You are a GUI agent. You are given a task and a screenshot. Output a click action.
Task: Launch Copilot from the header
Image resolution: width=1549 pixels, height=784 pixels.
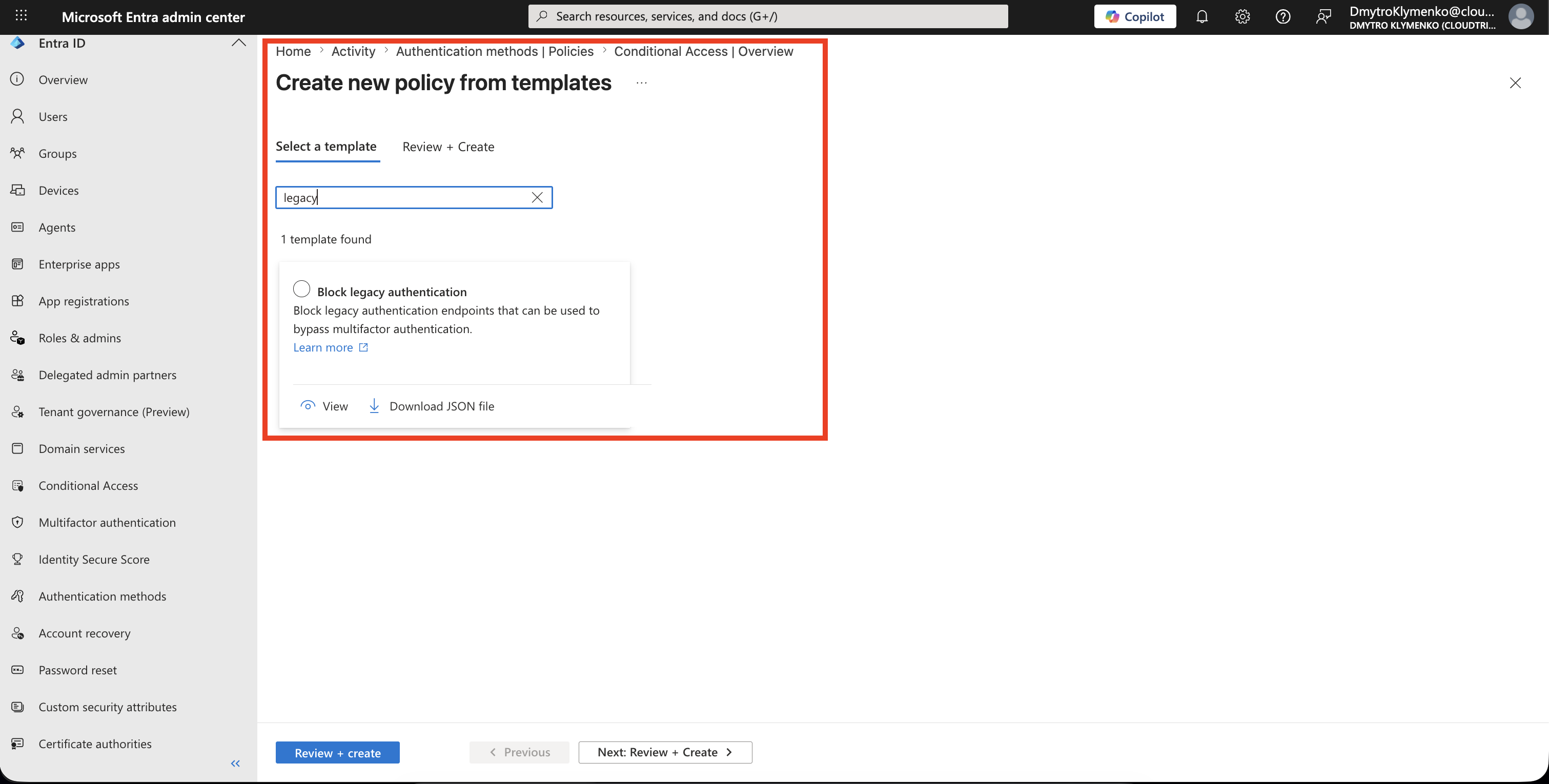click(x=1135, y=16)
